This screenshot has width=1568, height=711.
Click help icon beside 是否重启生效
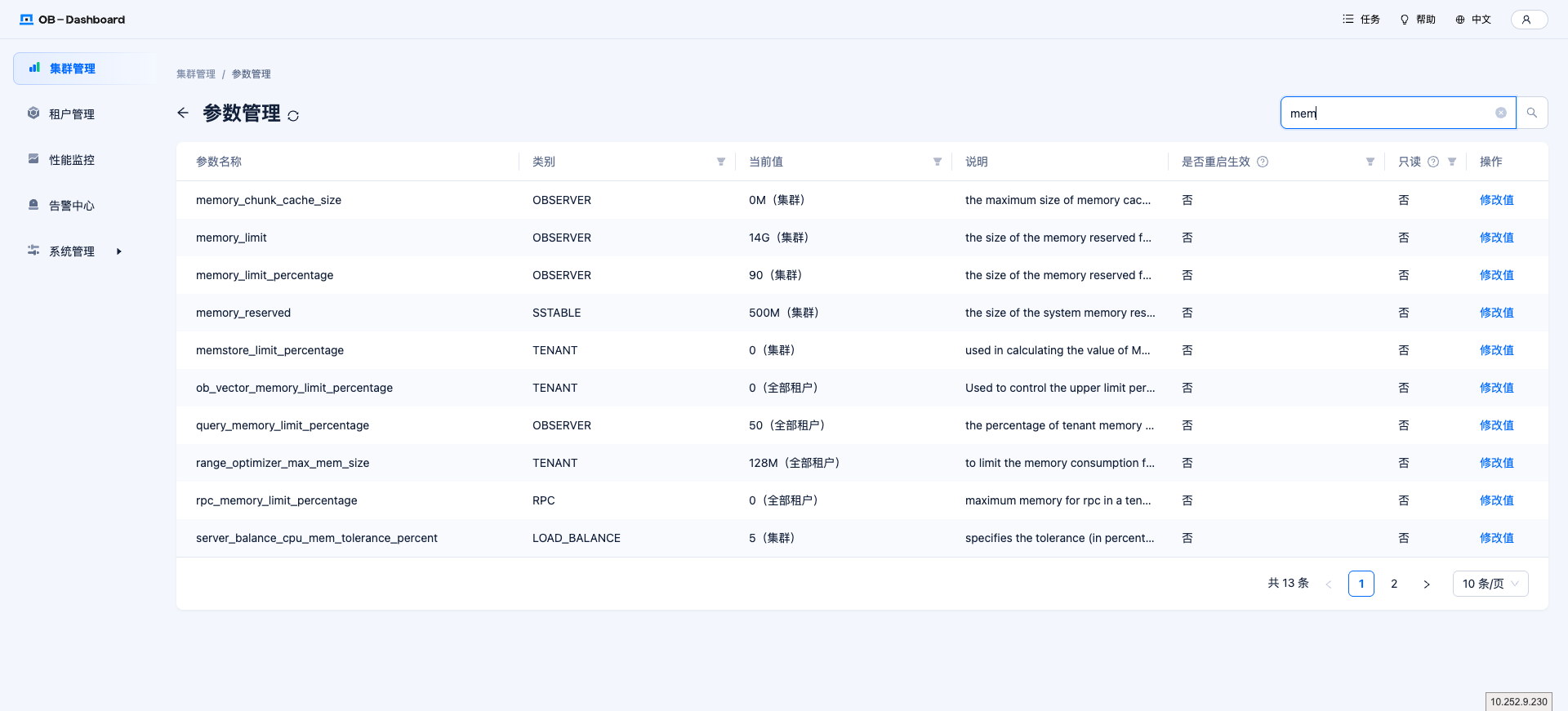[1263, 162]
